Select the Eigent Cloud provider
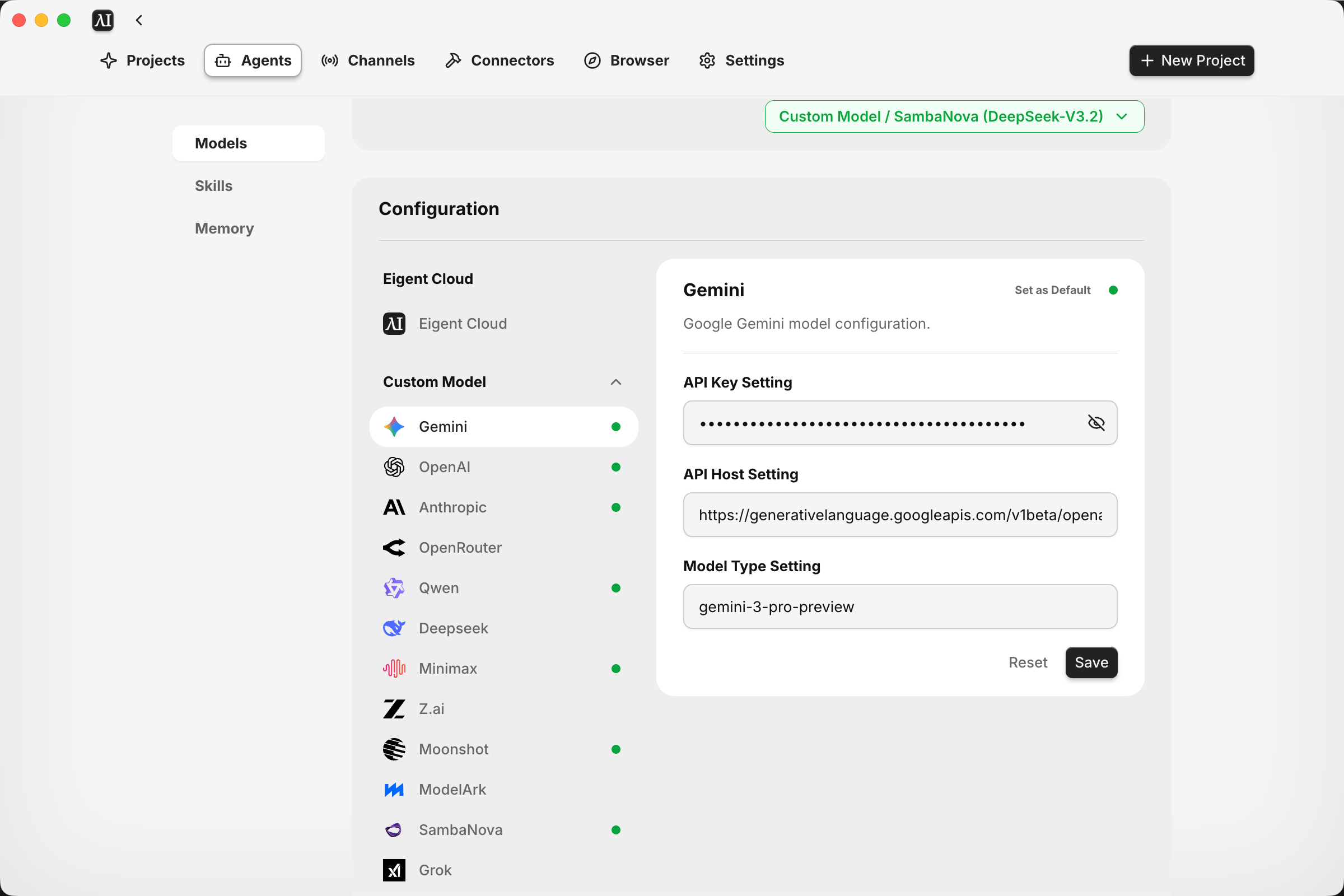The height and width of the screenshot is (896, 1344). tap(504, 324)
